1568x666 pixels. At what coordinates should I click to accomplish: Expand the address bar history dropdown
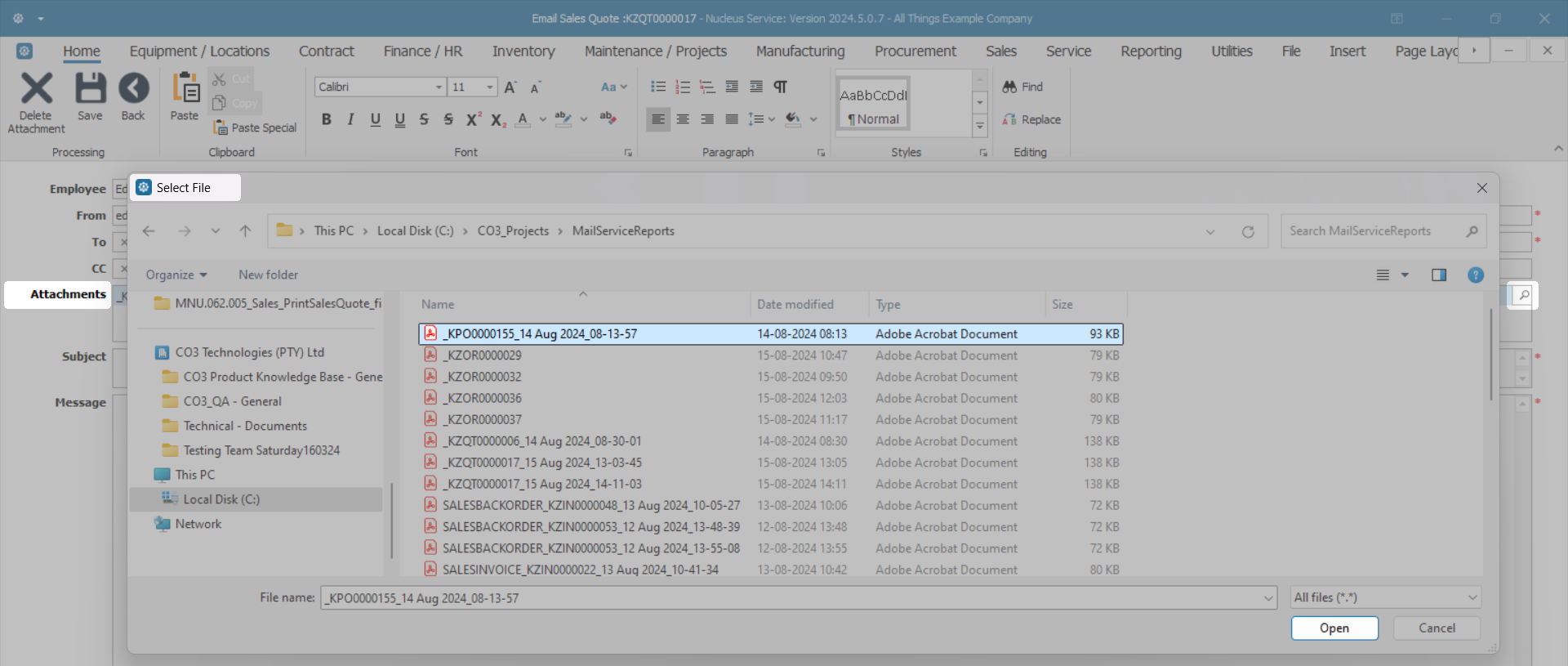pyautogui.click(x=1210, y=232)
